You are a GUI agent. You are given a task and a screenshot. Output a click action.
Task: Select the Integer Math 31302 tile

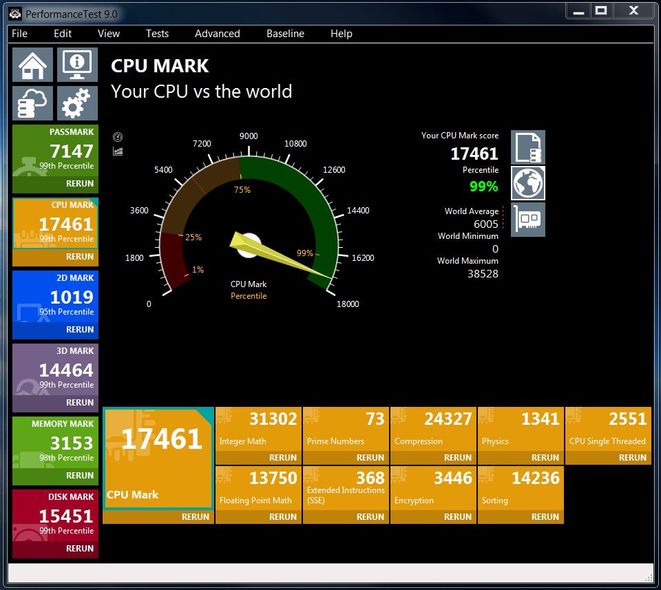[258, 429]
